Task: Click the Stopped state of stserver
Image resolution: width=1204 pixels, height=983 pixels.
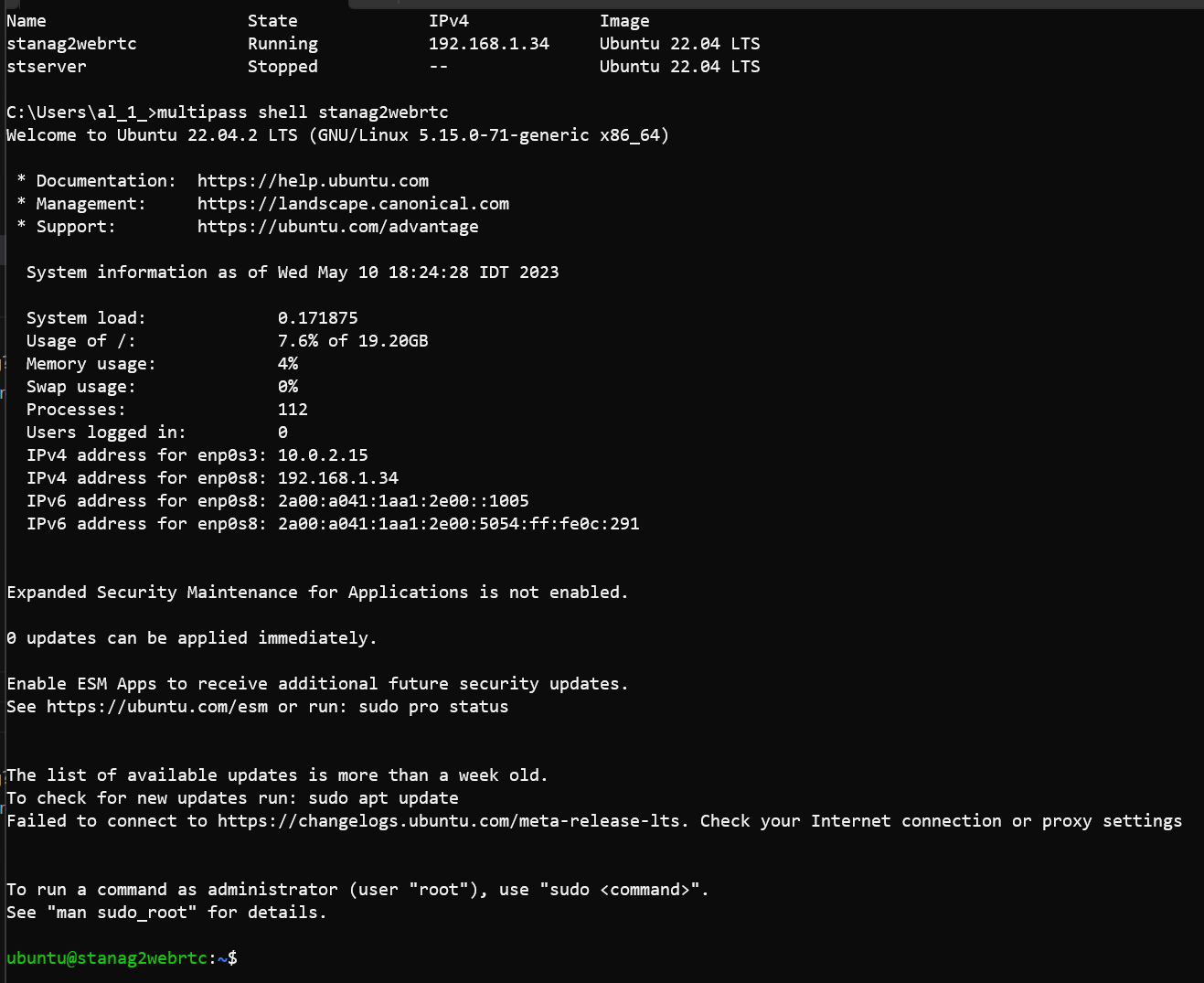Action: 282,67
